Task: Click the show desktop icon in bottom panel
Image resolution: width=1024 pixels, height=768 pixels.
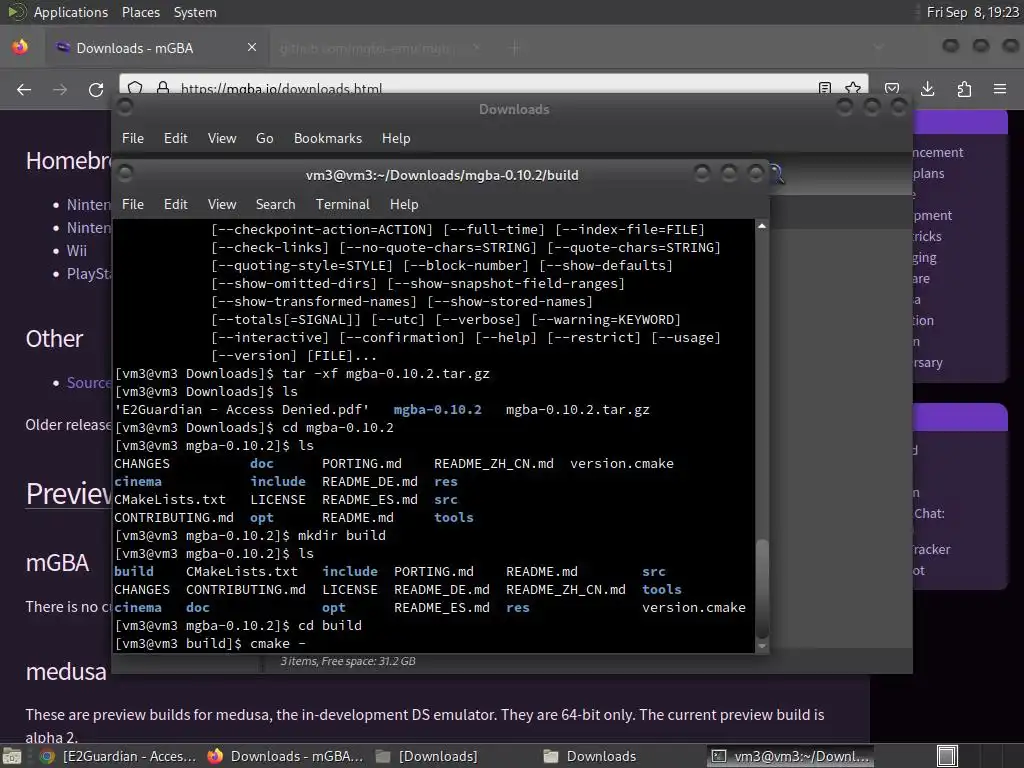Action: coord(11,756)
